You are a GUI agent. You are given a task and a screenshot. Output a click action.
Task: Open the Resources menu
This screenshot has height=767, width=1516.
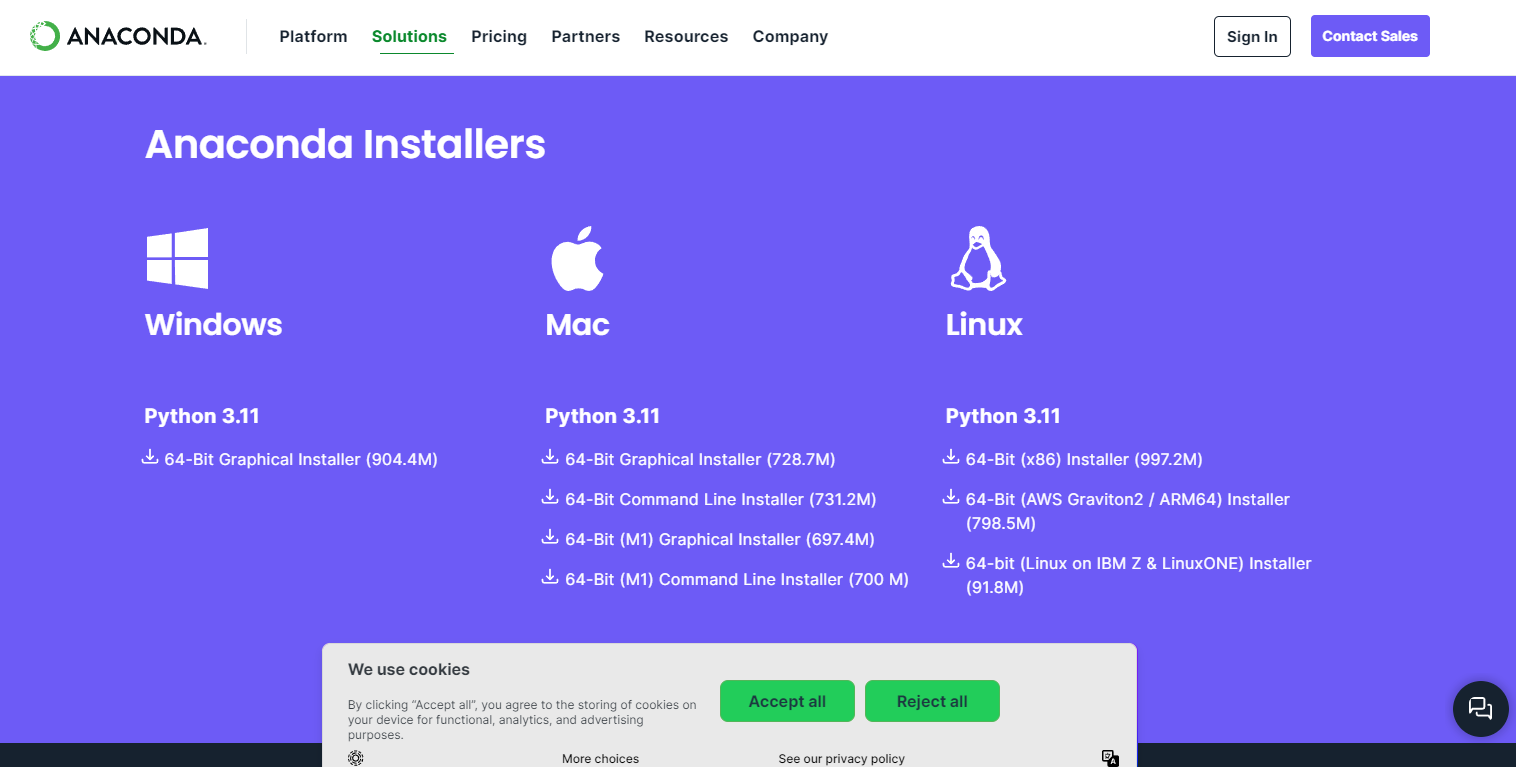(x=686, y=36)
